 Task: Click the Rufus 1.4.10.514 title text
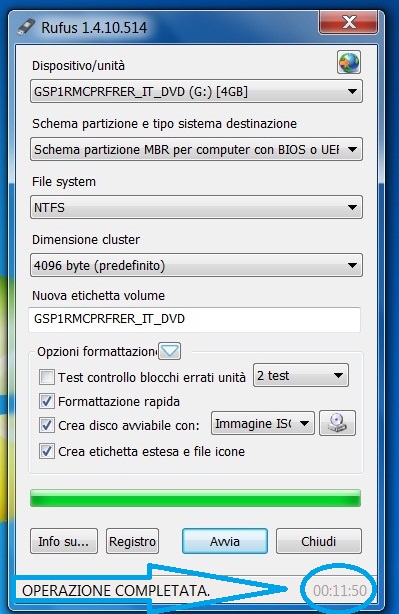tap(94, 28)
